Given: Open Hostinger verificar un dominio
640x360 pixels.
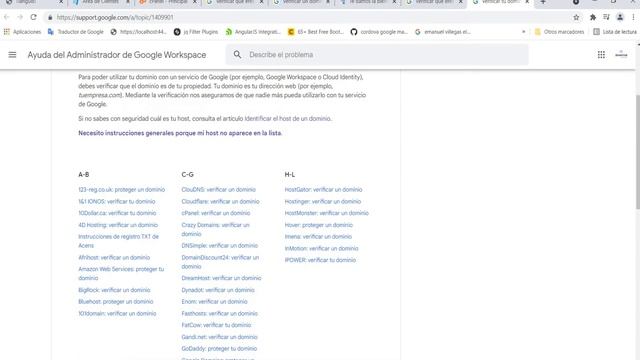Looking at the screenshot, I should click(x=323, y=201).
